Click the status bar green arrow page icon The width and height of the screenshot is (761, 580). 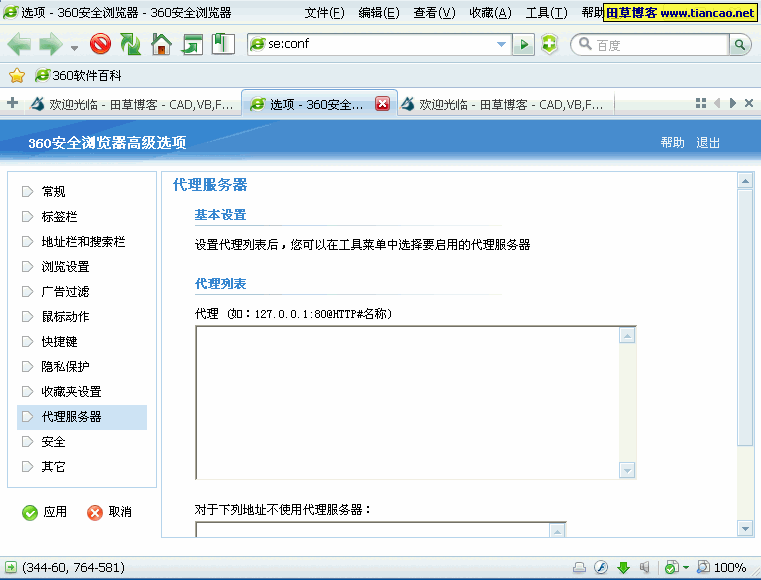11,567
